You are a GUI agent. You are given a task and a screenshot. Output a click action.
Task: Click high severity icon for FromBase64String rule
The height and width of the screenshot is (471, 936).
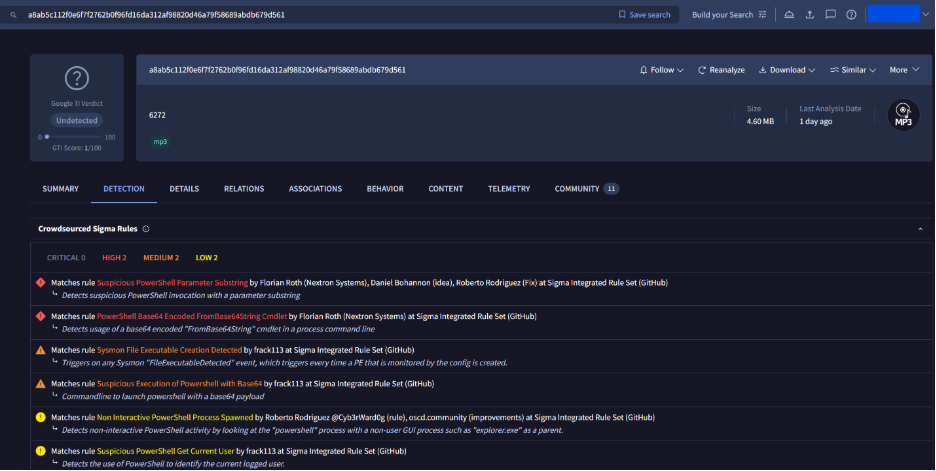click(x=41, y=316)
